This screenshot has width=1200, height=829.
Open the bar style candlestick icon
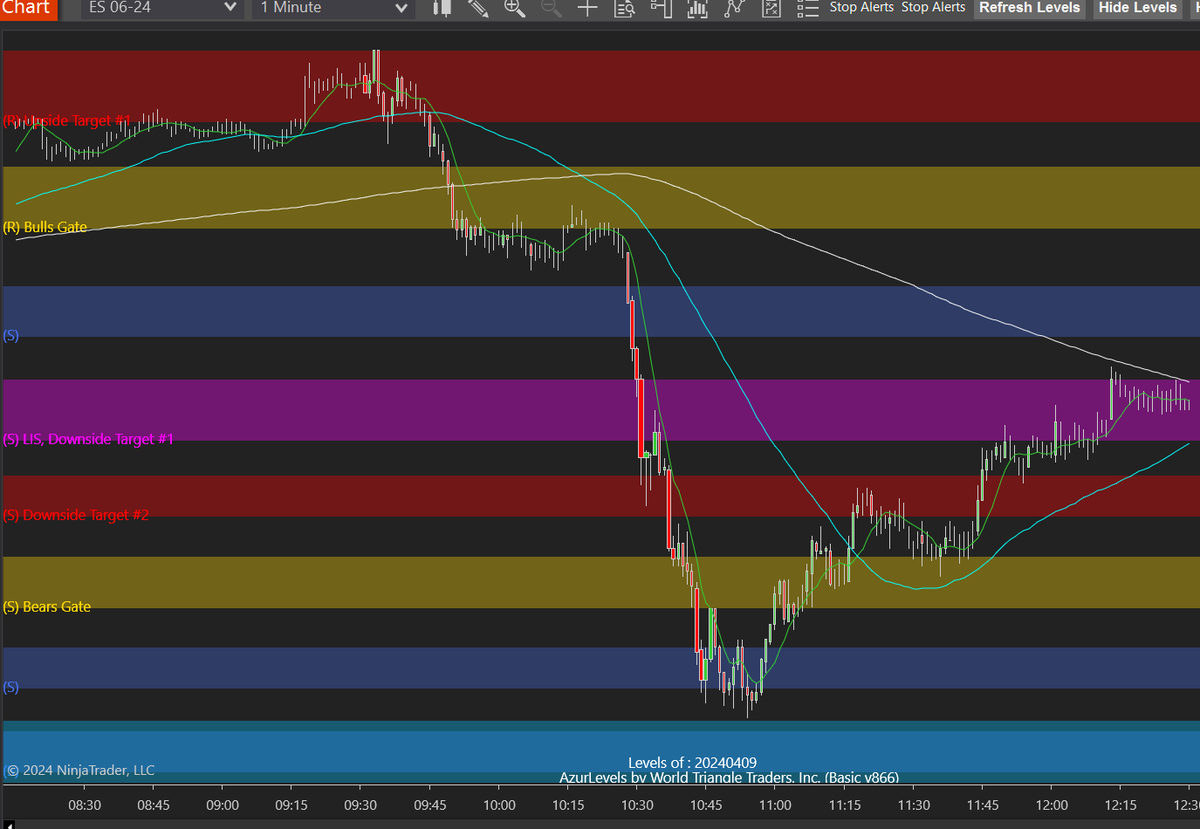pos(443,8)
